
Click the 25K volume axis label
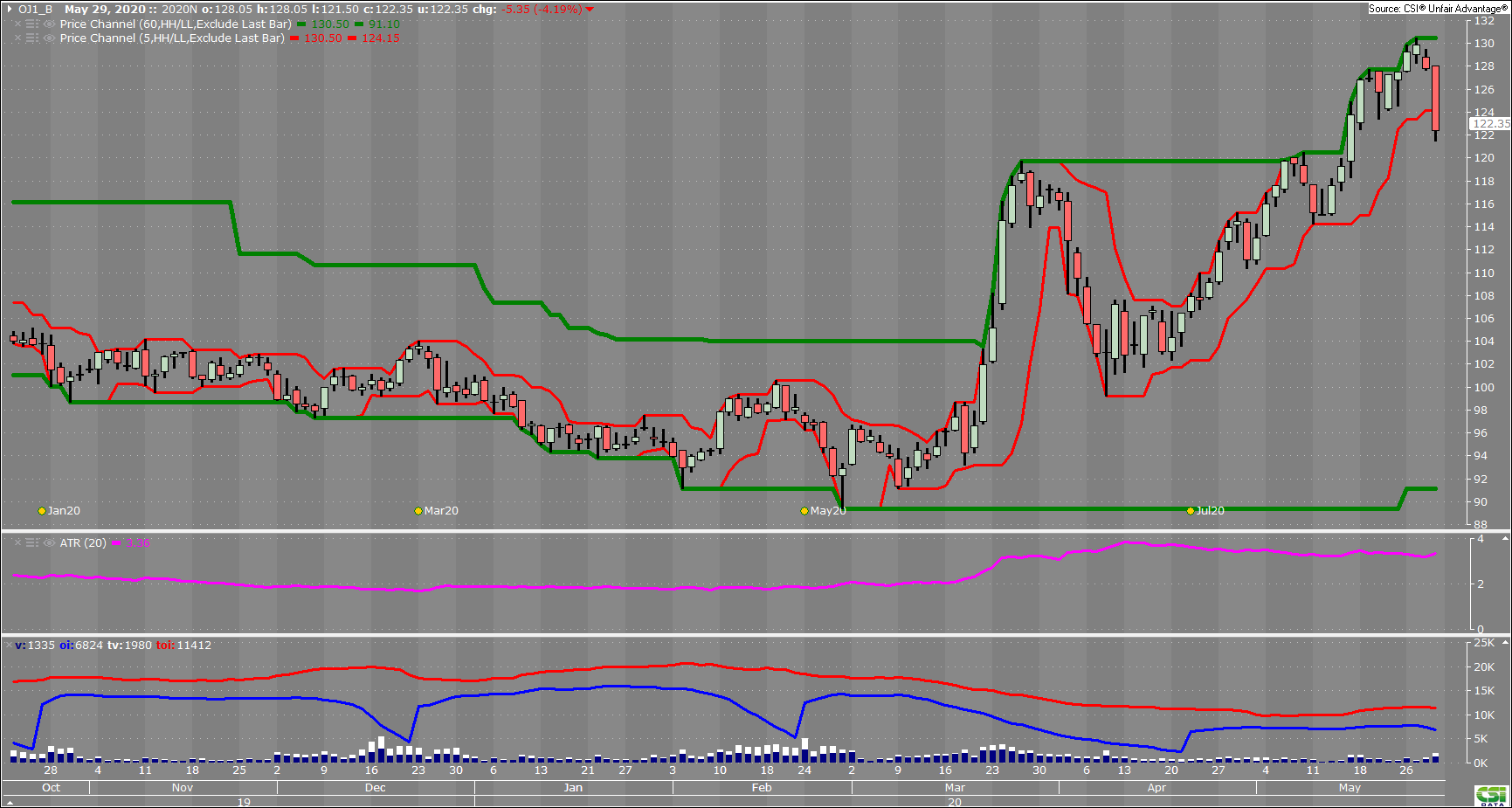coord(1485,643)
